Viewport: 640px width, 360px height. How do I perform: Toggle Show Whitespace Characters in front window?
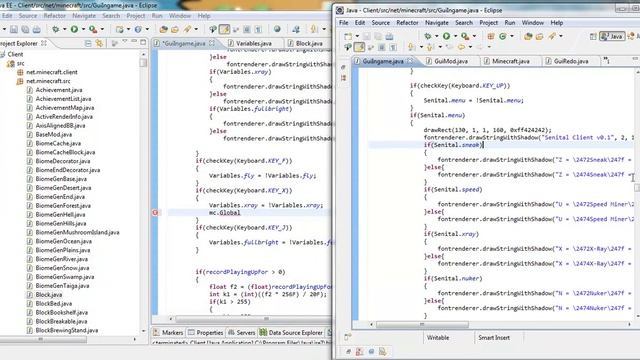pos(393,47)
